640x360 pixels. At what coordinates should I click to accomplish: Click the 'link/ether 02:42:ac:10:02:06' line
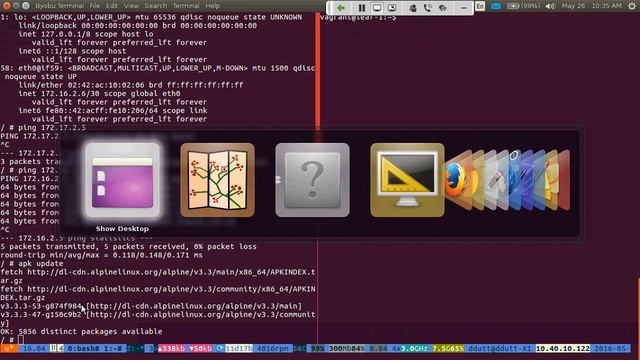click(x=131, y=85)
